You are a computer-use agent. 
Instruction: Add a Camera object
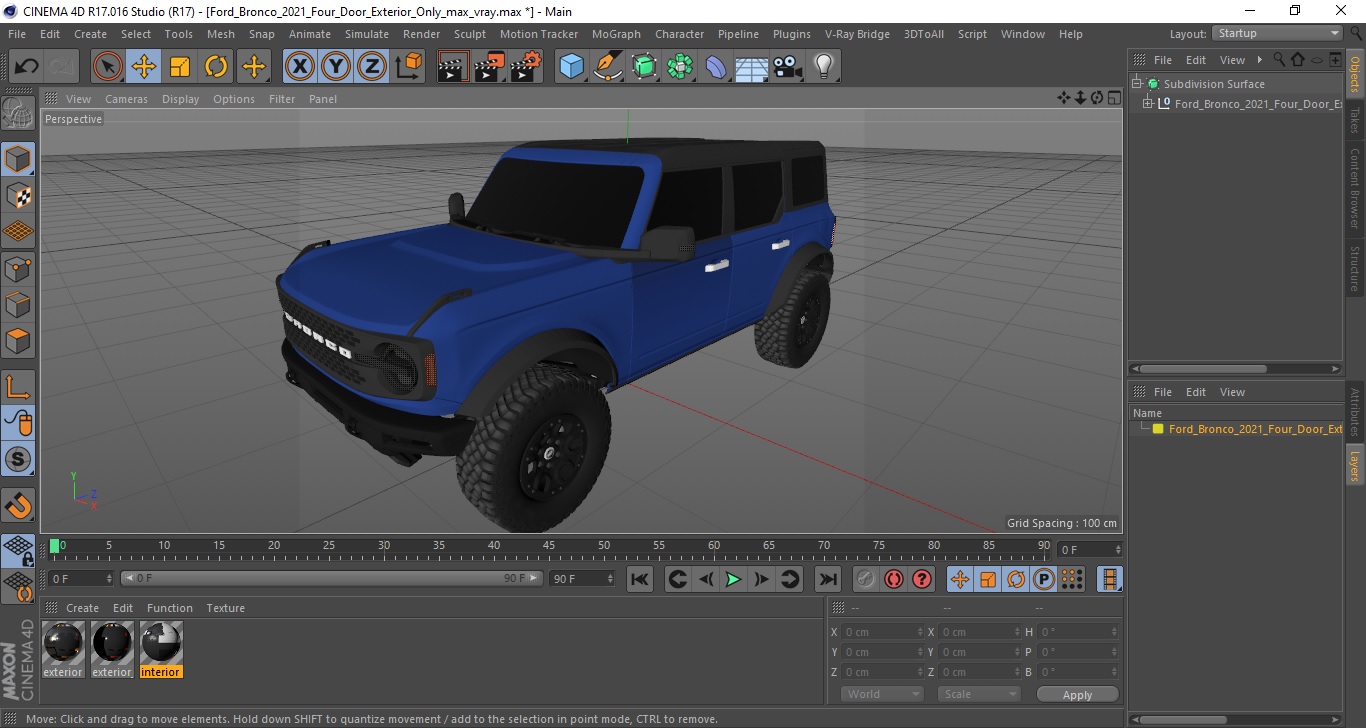tap(788, 67)
